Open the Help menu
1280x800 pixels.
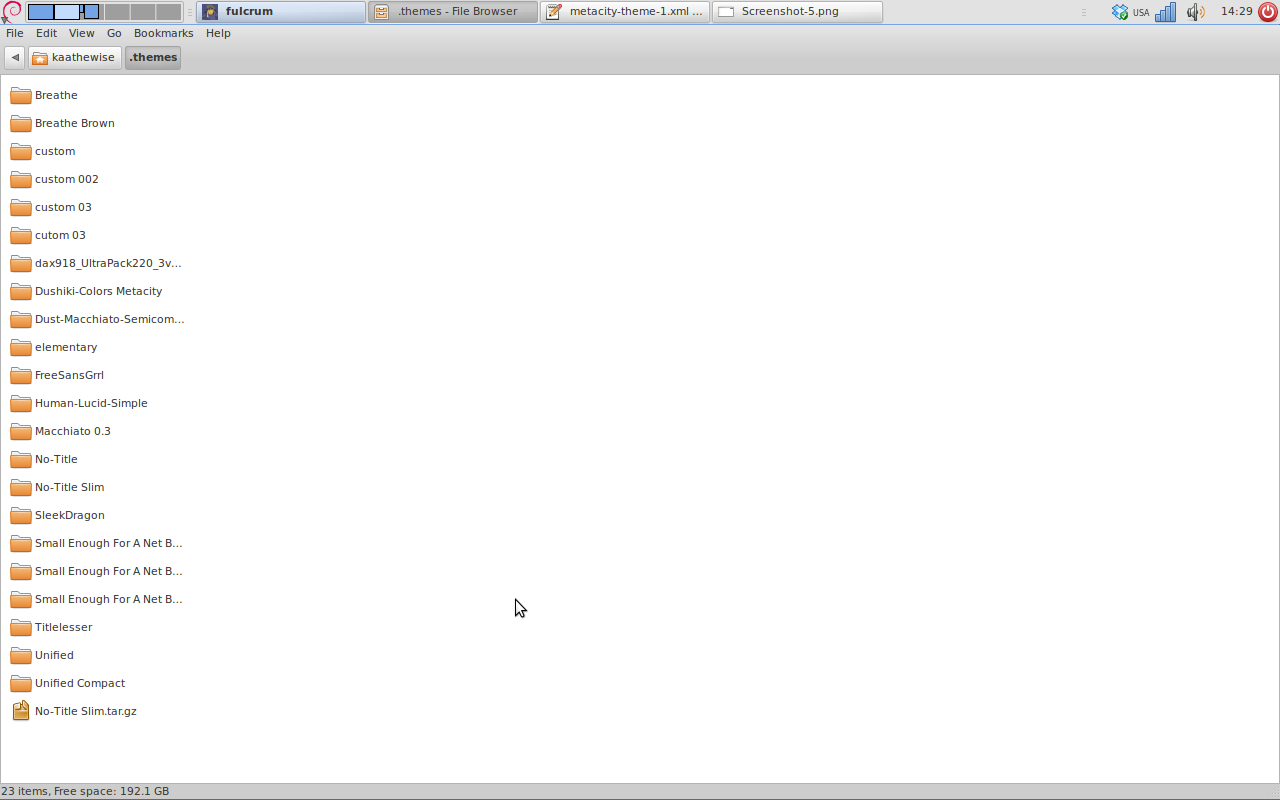(218, 33)
